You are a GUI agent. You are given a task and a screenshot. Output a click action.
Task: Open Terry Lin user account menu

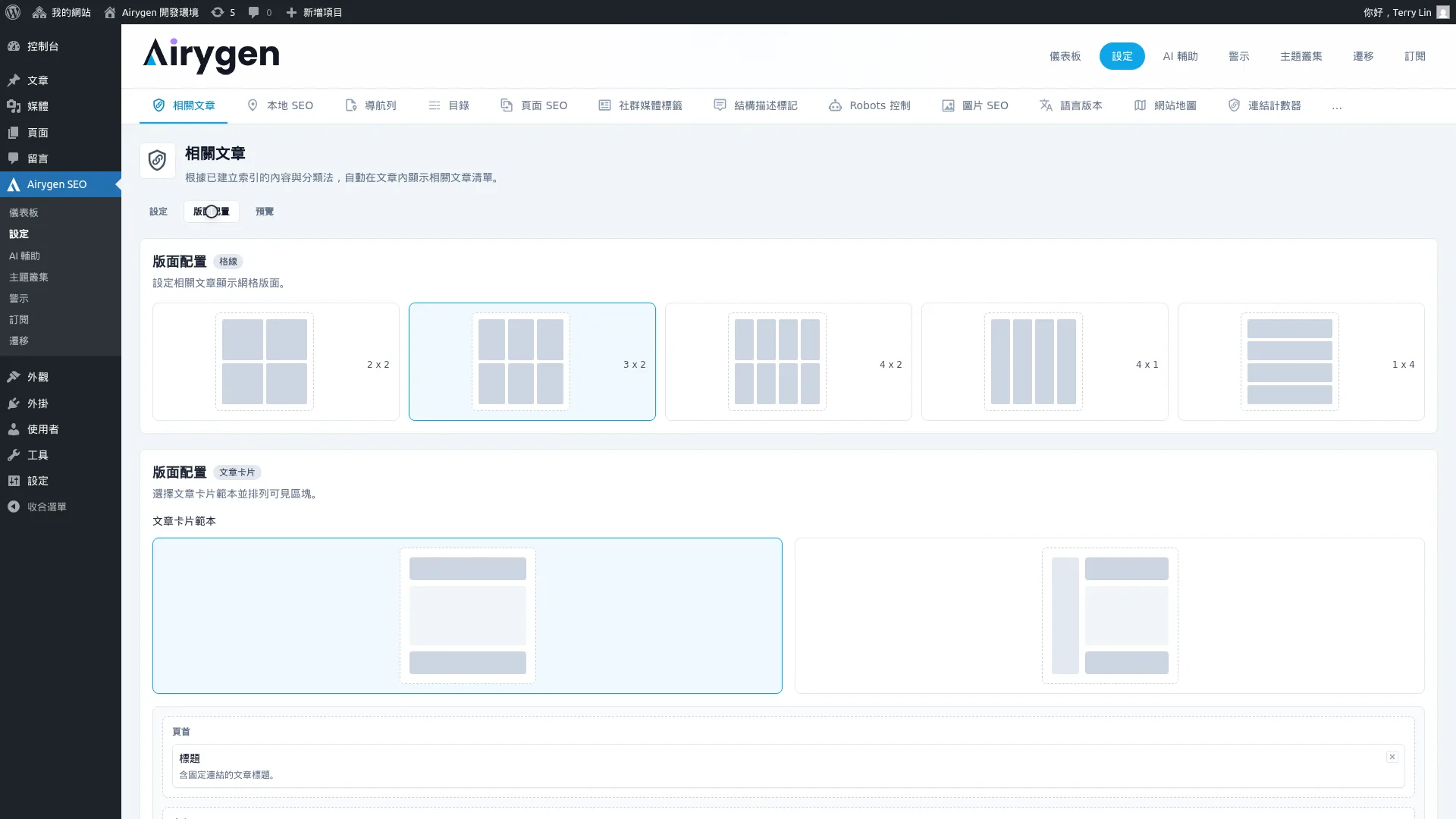[x=1406, y=12]
